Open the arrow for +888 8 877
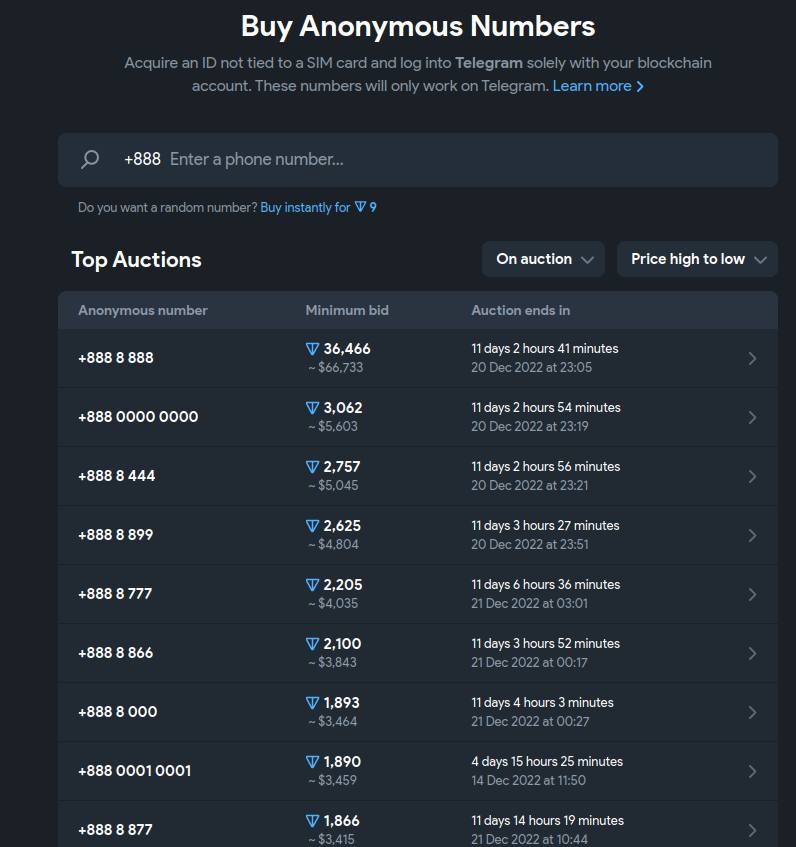796x847 pixels. pyautogui.click(x=752, y=830)
